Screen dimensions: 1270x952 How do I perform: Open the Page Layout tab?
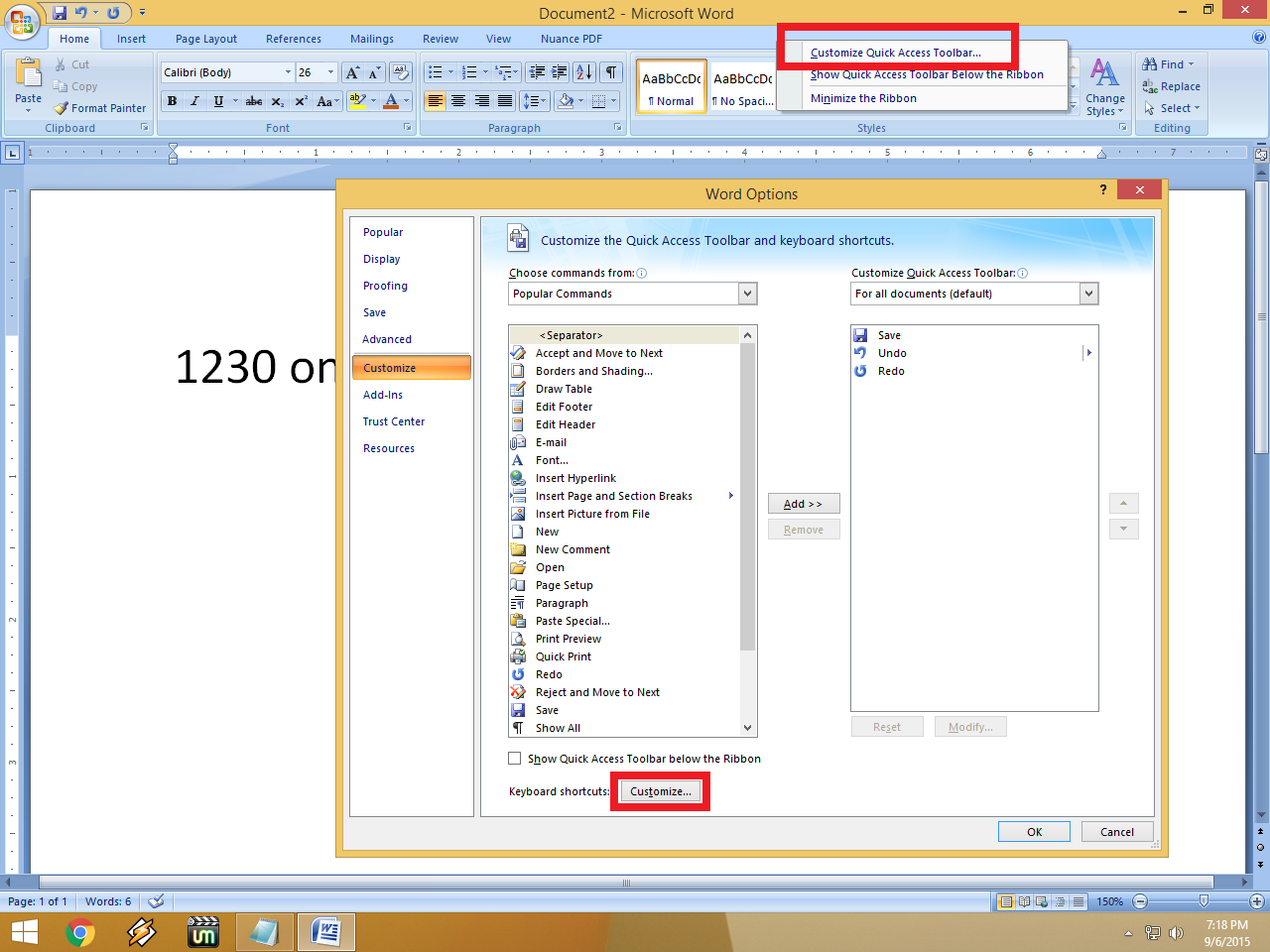click(x=206, y=39)
